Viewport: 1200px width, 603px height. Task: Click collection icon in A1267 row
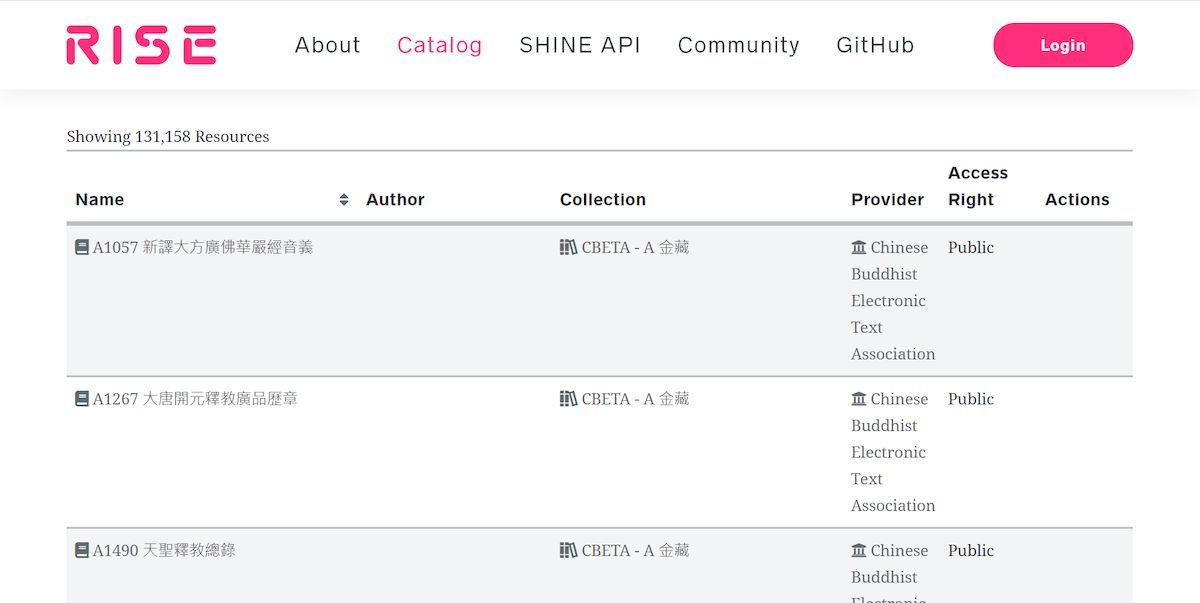(568, 399)
